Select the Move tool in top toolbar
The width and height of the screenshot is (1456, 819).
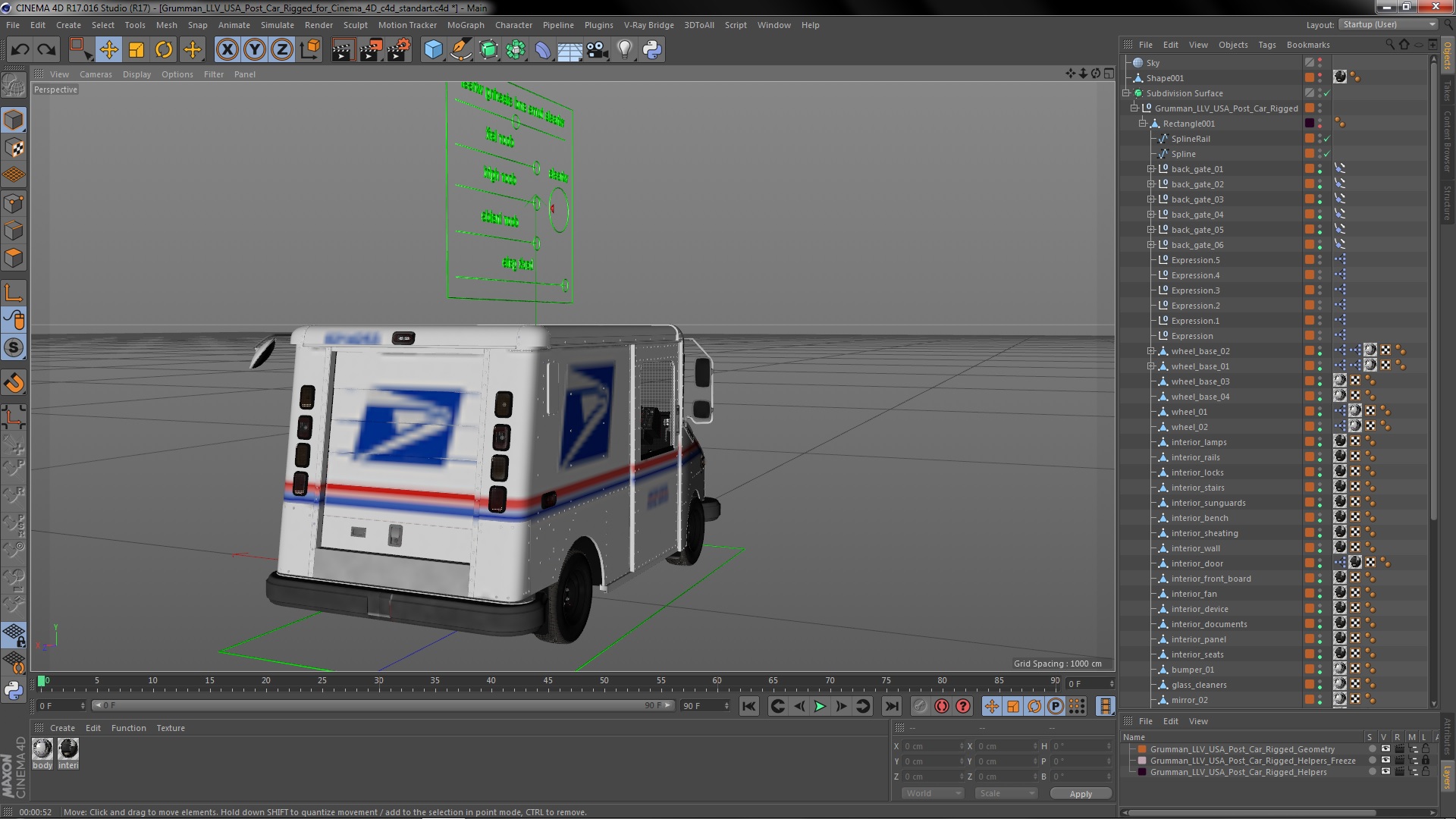108,50
